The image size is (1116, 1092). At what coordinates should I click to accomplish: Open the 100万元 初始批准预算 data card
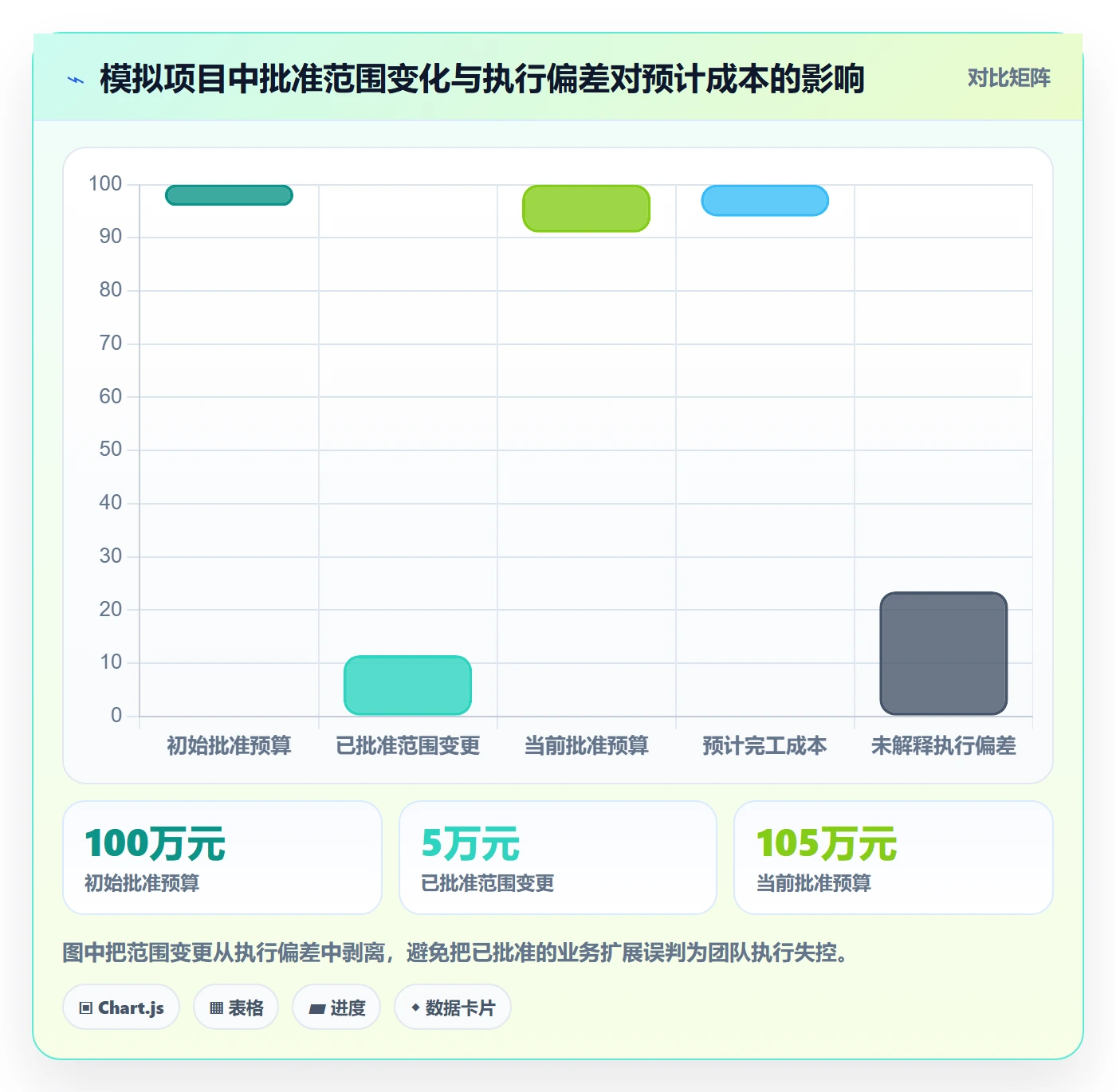222,858
